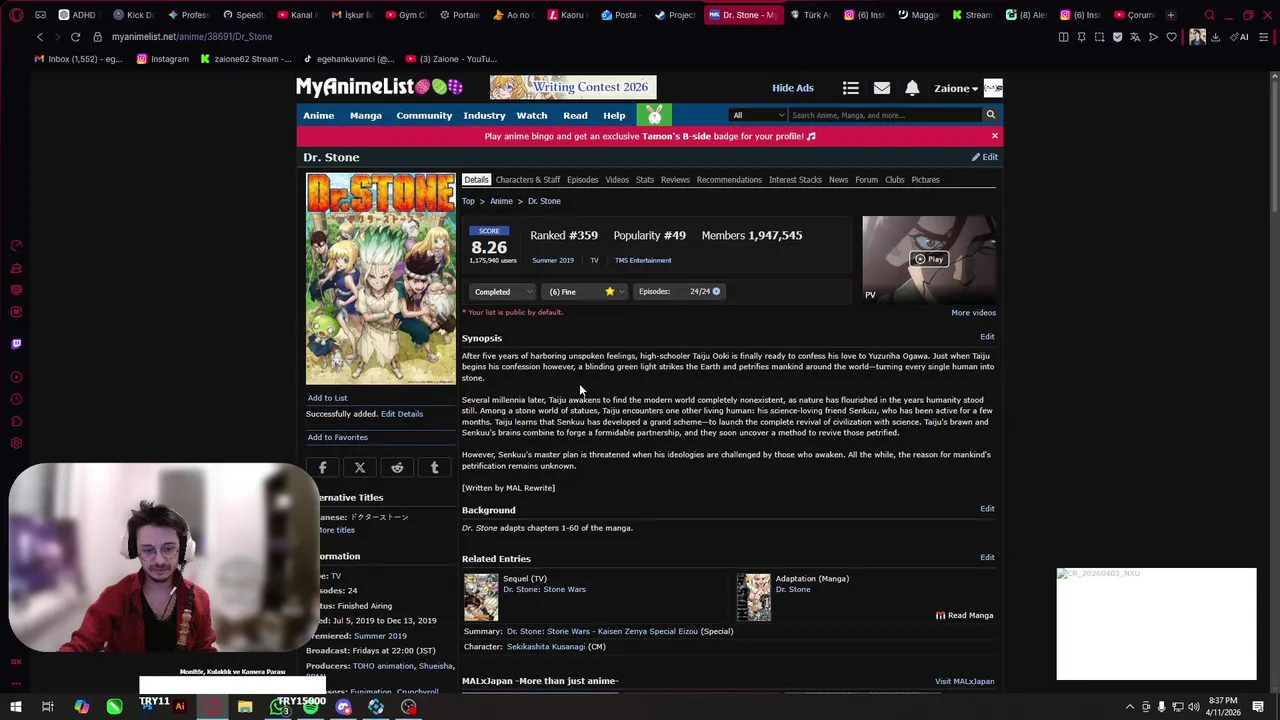This screenshot has width=1280, height=720.
Task: Click the Stone Wars sequel thumbnail
Action: (x=480, y=597)
